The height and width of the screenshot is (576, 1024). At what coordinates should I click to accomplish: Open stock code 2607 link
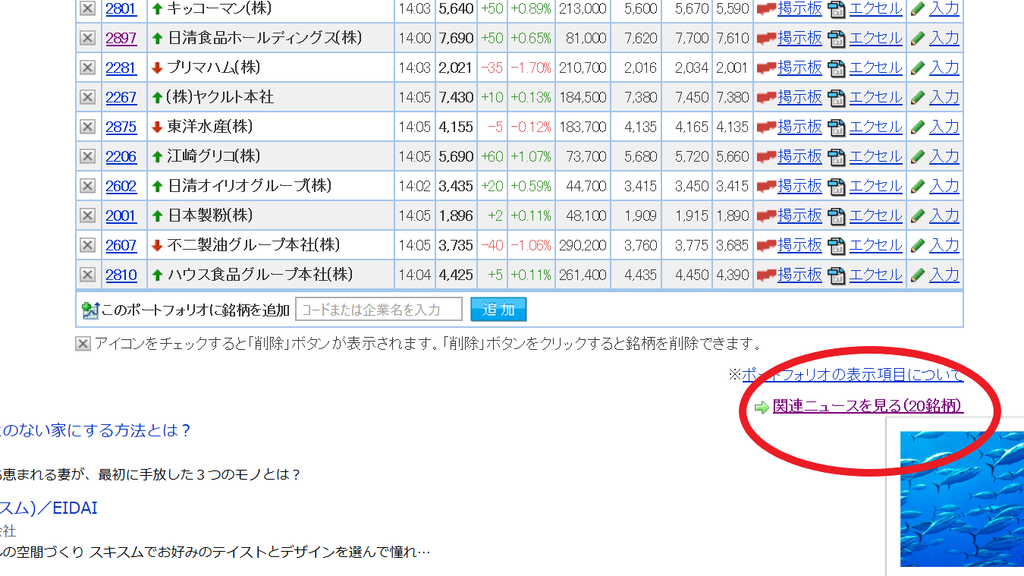[x=121, y=246]
